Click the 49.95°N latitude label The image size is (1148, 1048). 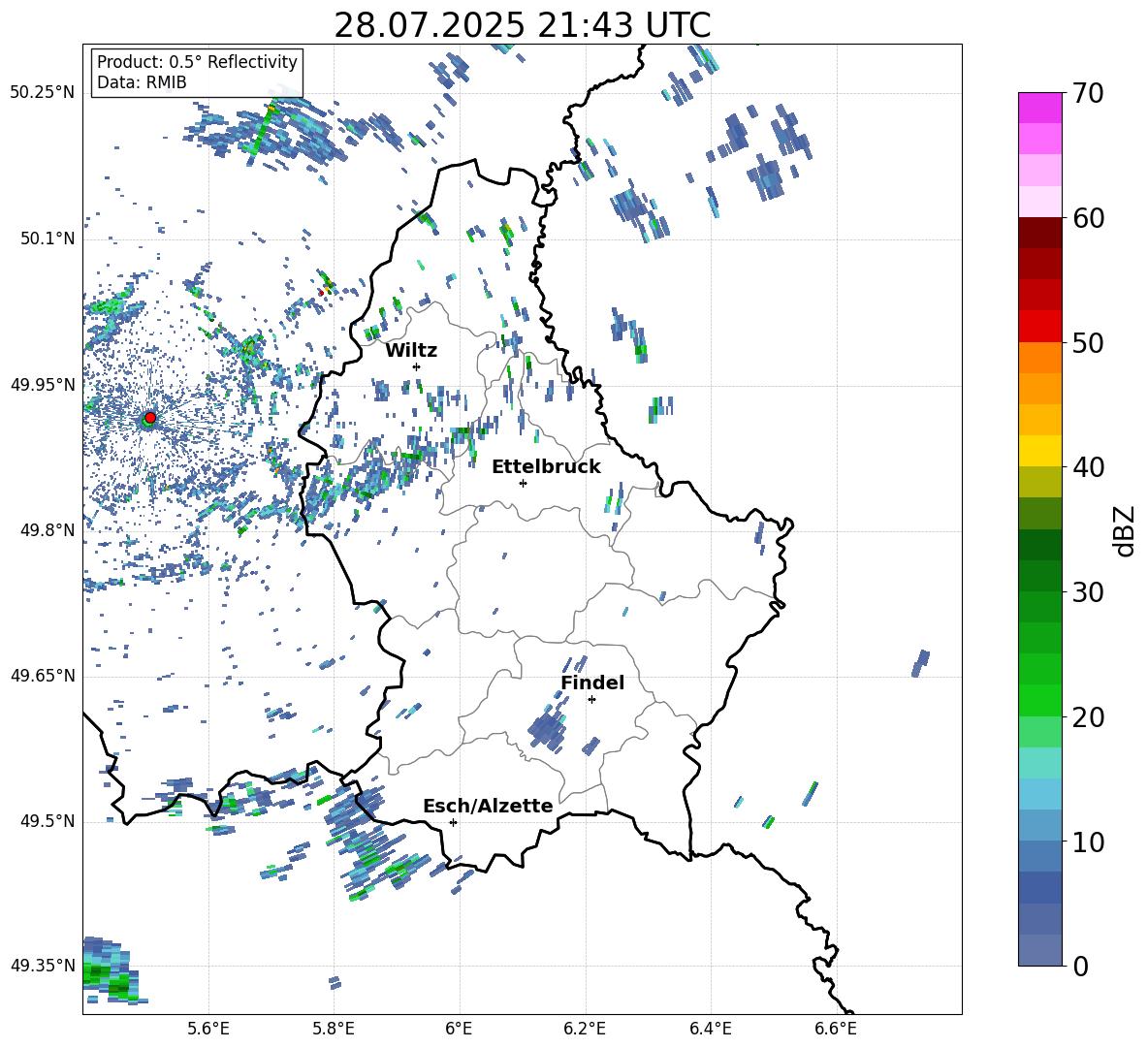pyautogui.click(x=43, y=384)
